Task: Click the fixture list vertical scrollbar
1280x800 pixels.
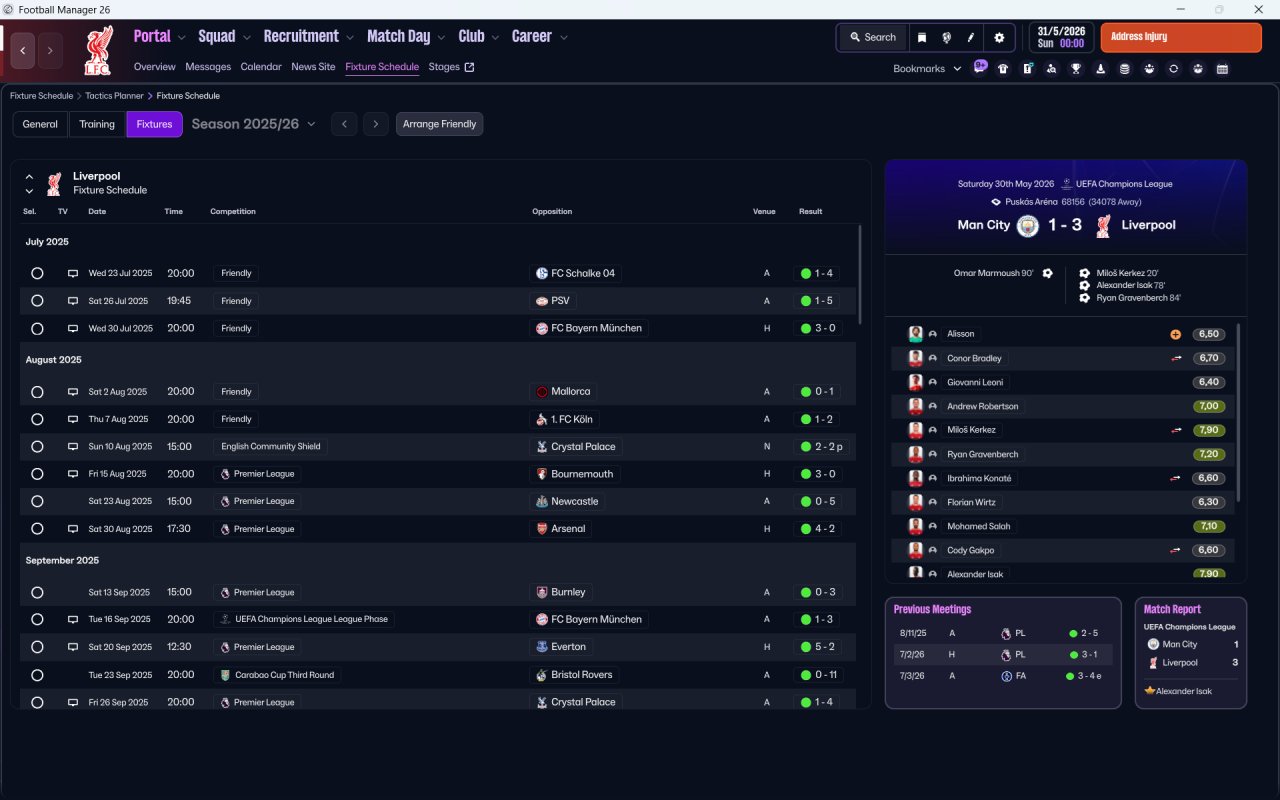Action: [860, 274]
